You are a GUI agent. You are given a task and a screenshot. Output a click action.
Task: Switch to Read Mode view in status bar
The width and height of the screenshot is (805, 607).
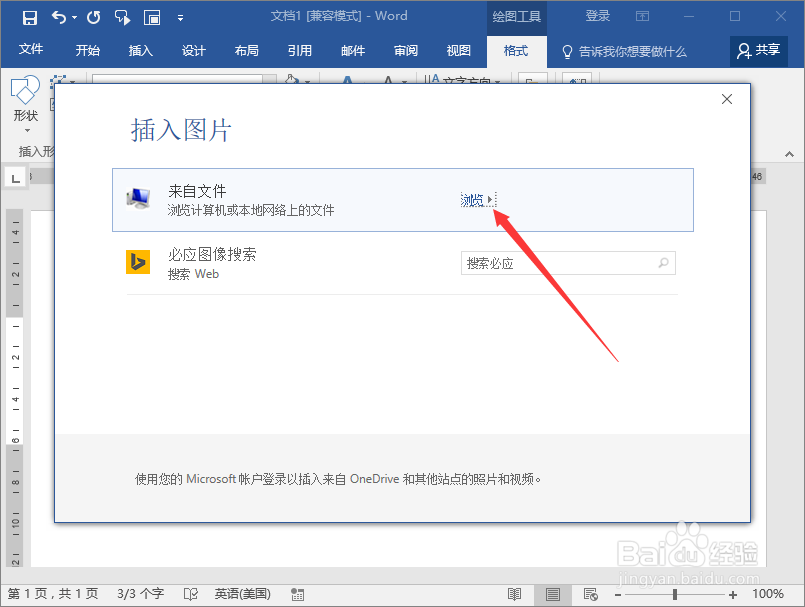516,594
